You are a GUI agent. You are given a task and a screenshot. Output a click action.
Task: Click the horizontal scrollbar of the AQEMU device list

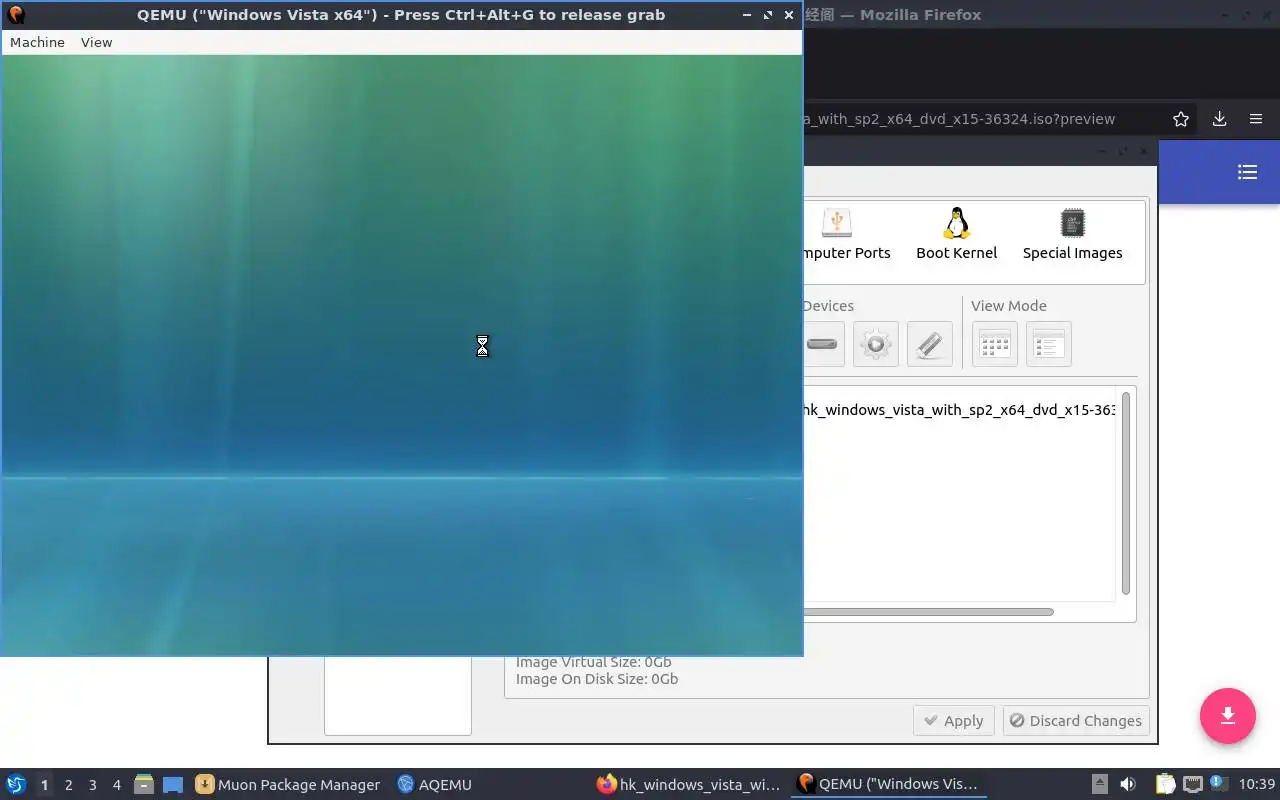point(928,612)
